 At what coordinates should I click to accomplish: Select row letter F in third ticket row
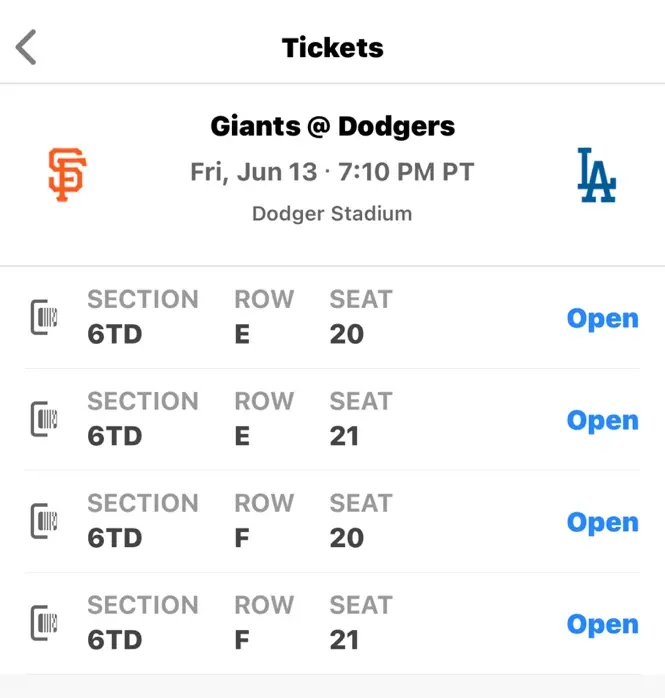tap(242, 538)
